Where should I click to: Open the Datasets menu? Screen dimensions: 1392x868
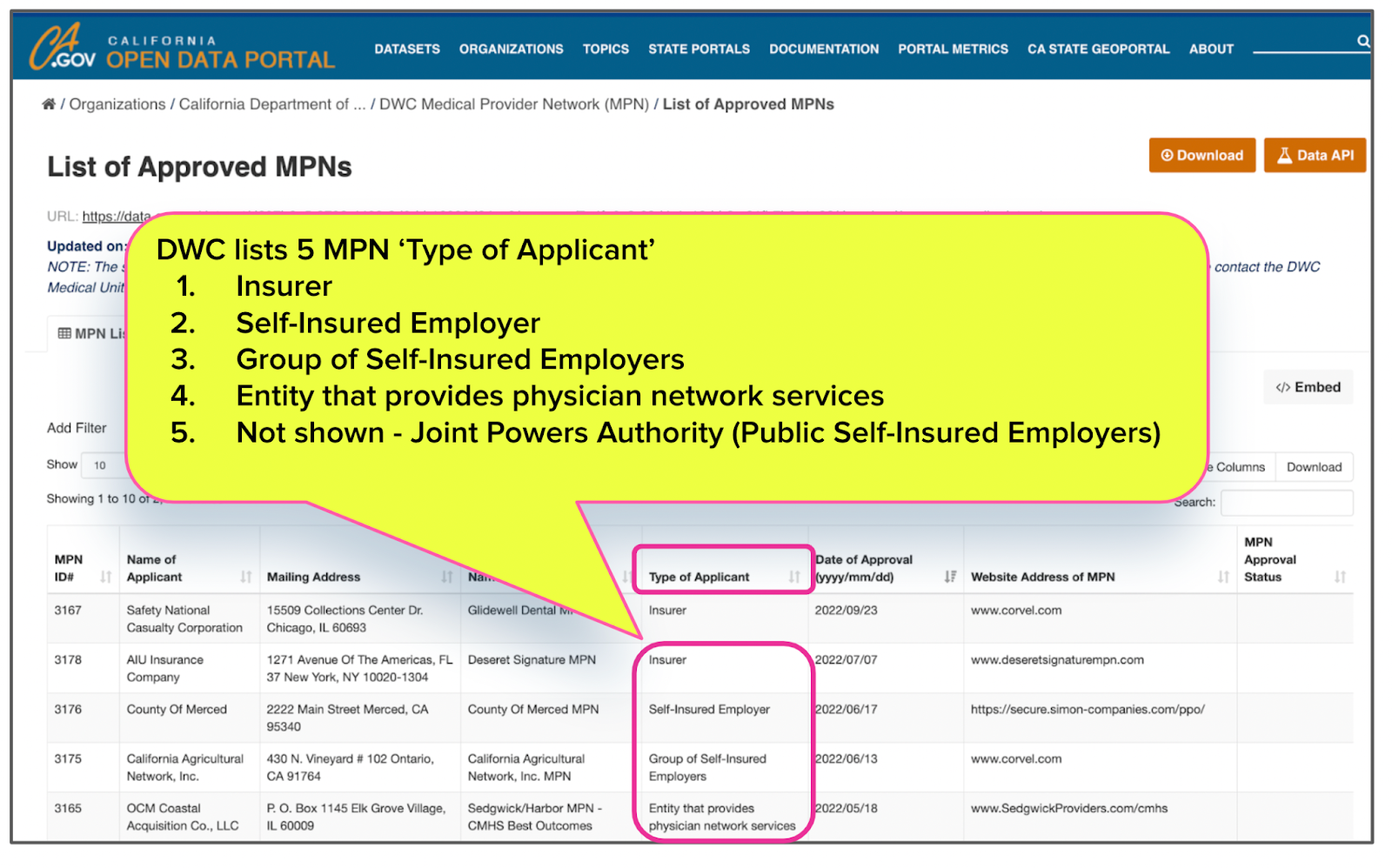pyautogui.click(x=407, y=50)
